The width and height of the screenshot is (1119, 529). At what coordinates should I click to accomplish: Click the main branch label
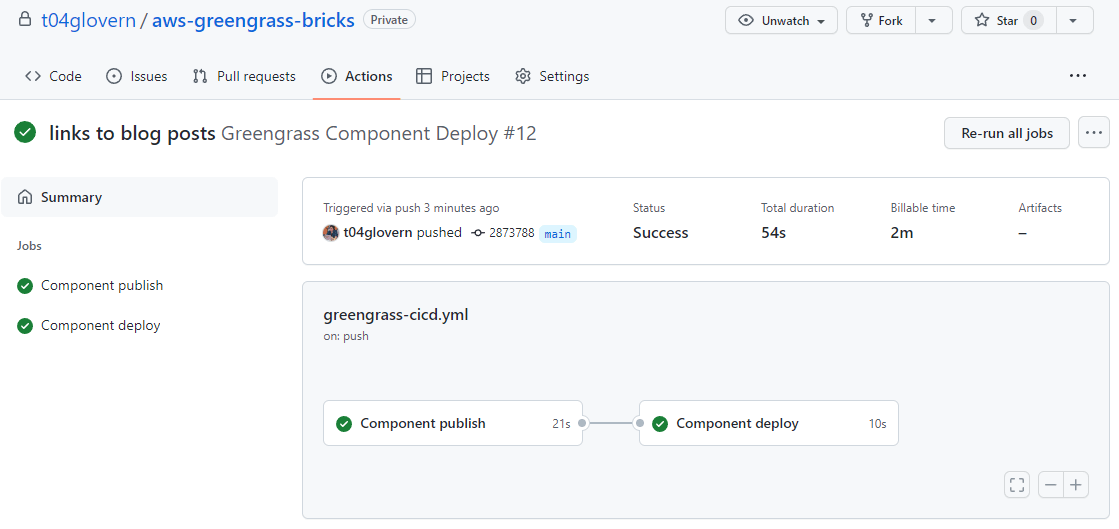(558, 234)
